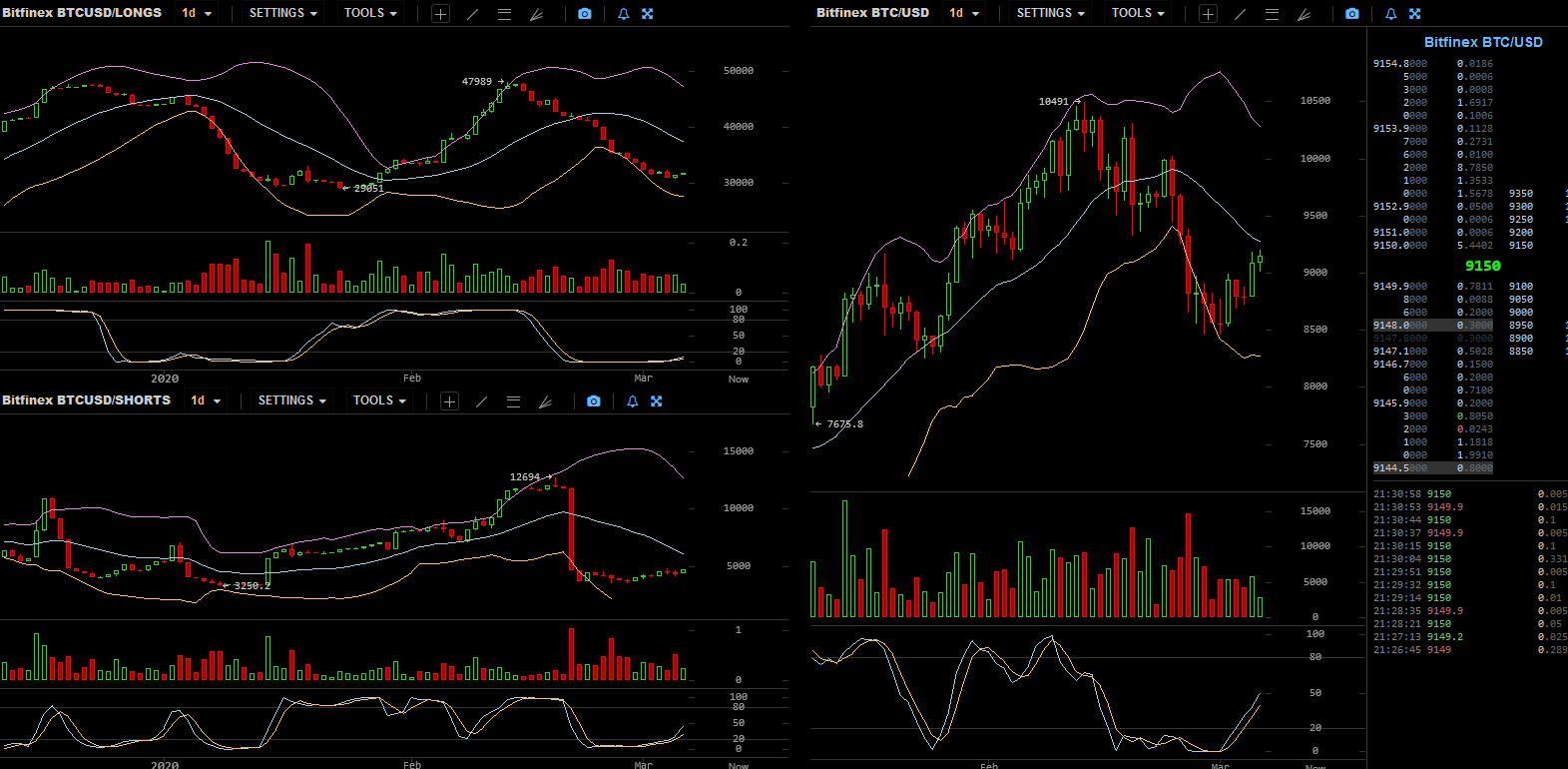Enable crosshair tool on BTCUSD/LONGS chart
Viewport: 1568px width, 769px height.
pyautogui.click(x=440, y=14)
